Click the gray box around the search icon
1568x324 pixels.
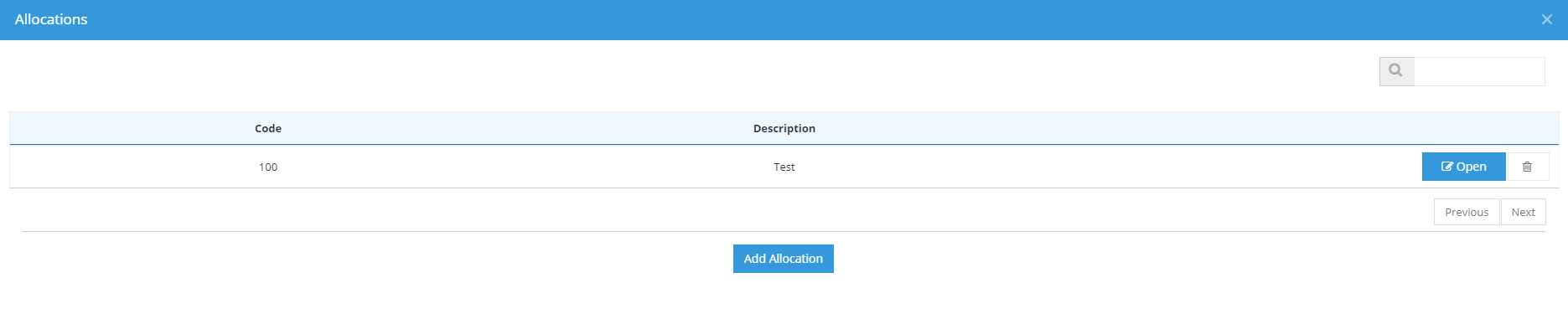pos(1397,71)
